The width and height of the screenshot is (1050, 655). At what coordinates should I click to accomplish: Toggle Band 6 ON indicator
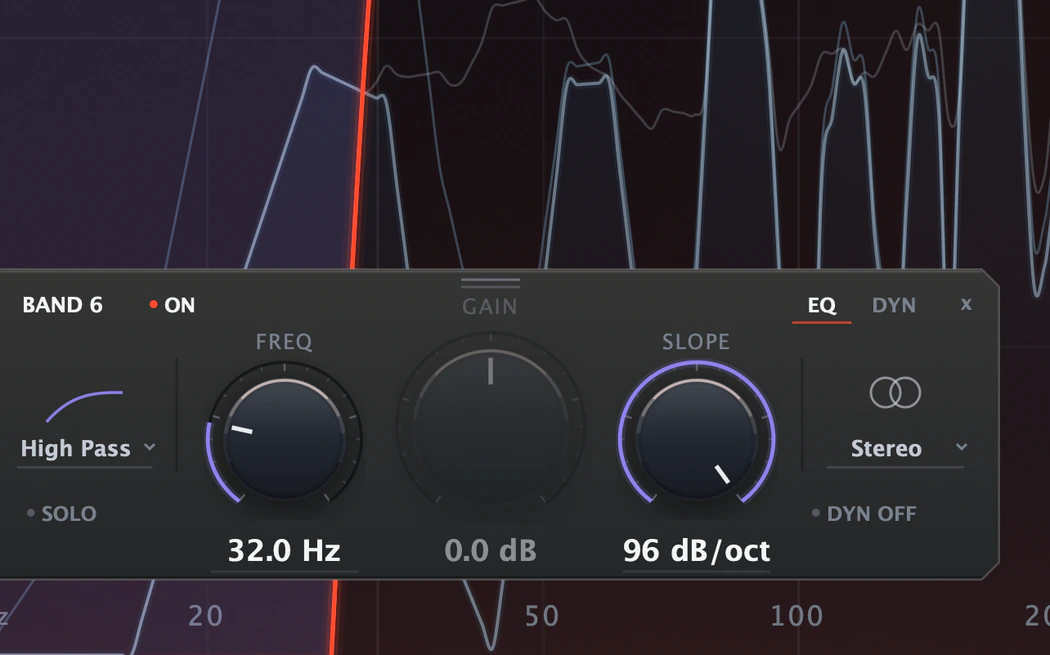point(172,305)
